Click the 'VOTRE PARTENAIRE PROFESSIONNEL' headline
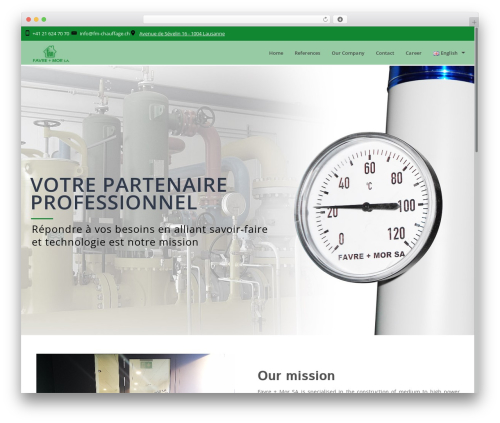The height and width of the screenshot is (423, 500). 129,194
